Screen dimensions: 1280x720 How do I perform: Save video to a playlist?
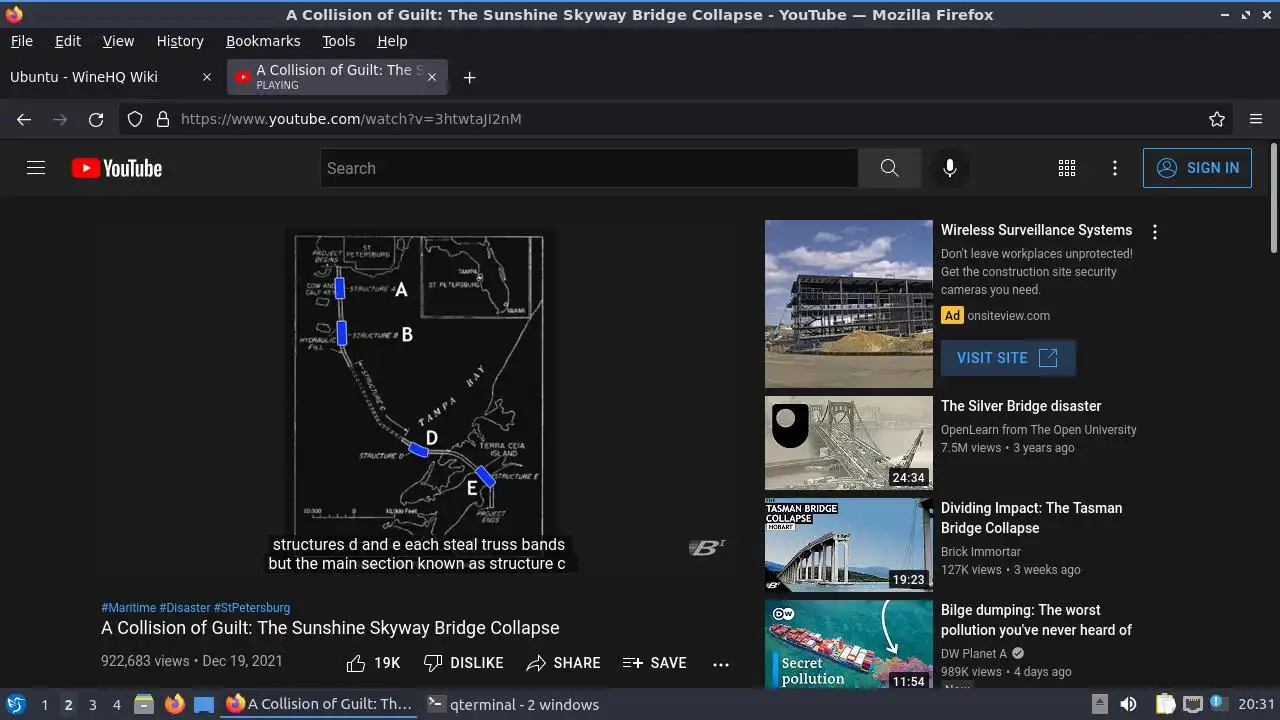coord(654,663)
